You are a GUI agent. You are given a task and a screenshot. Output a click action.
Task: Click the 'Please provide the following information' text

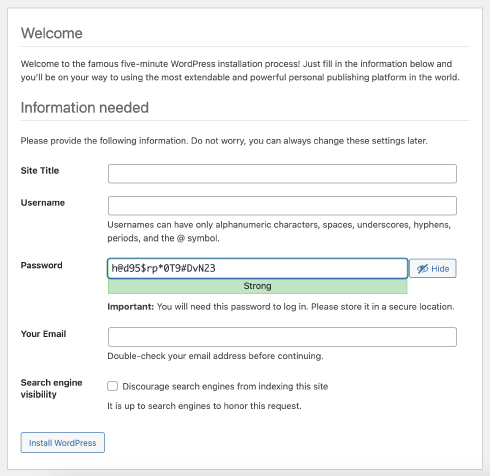[224, 141]
